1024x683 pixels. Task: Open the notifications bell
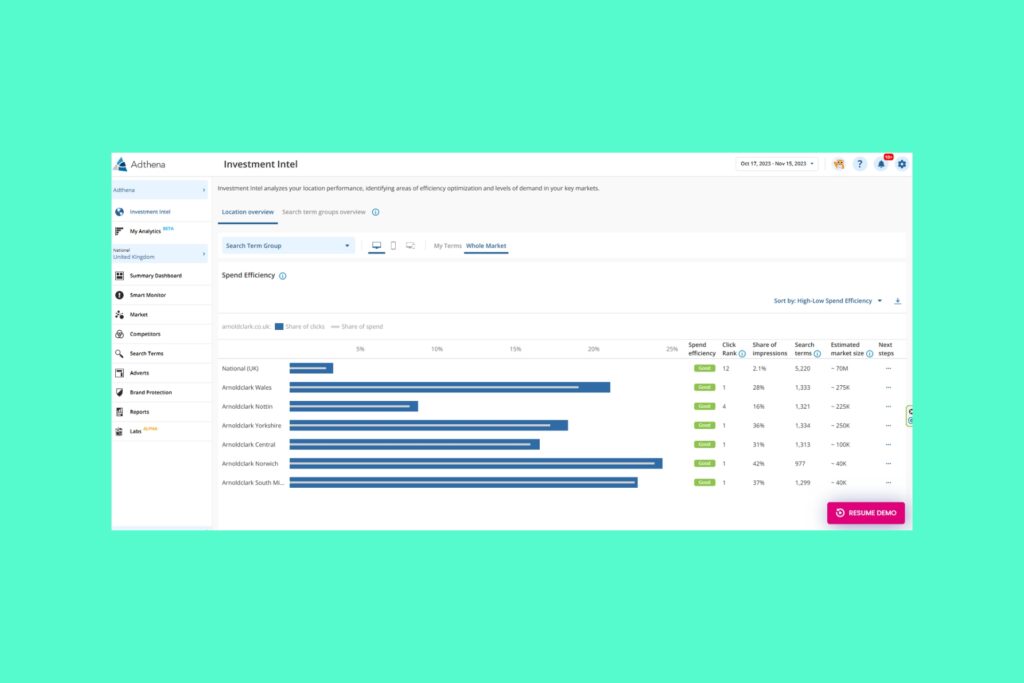(880, 163)
